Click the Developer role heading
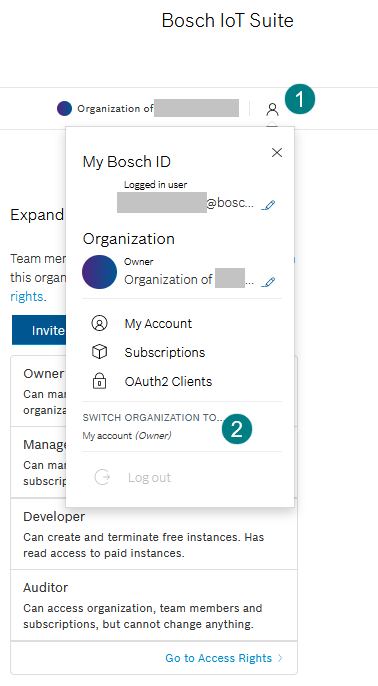The height and width of the screenshot is (686, 378). coord(54,517)
